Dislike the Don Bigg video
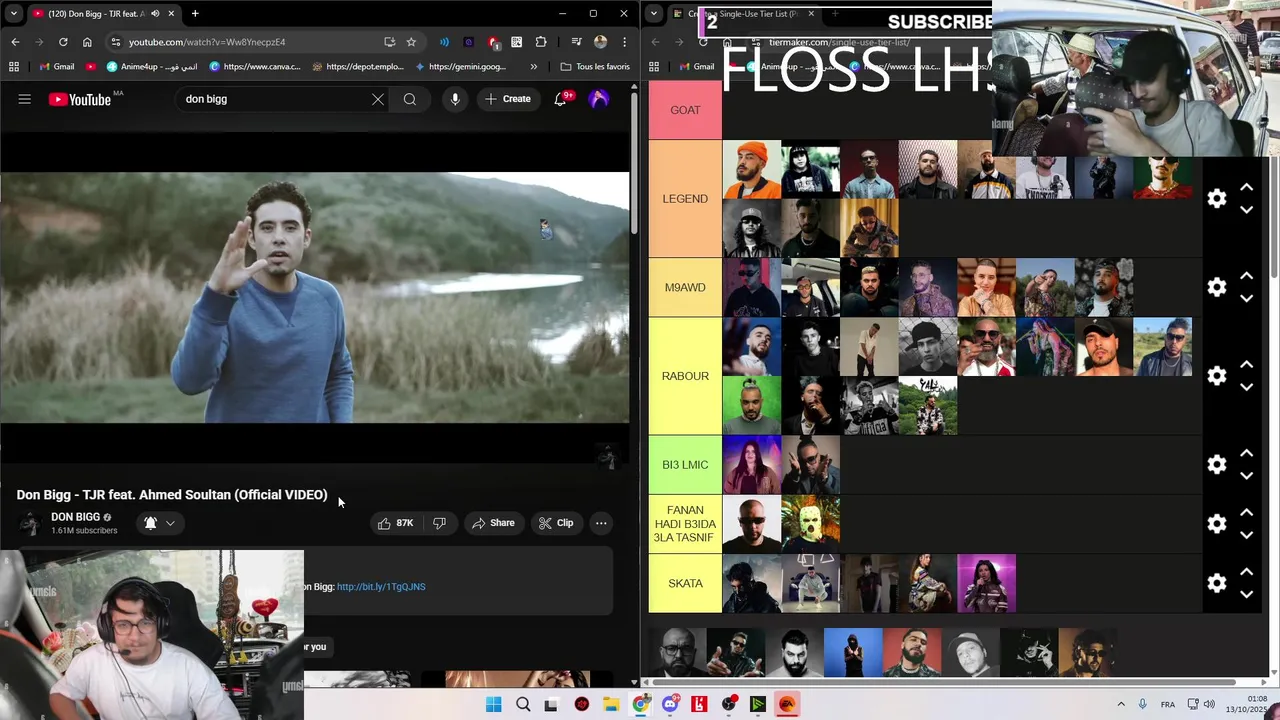1280x720 pixels. point(439,523)
